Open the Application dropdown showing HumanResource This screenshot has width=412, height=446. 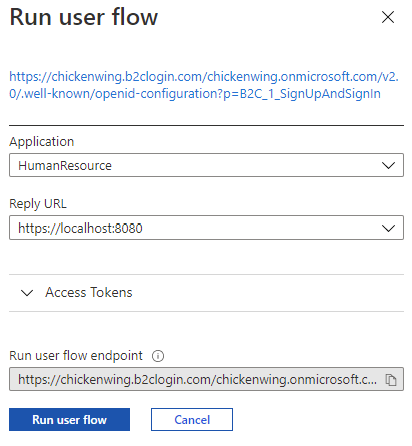tap(206, 165)
